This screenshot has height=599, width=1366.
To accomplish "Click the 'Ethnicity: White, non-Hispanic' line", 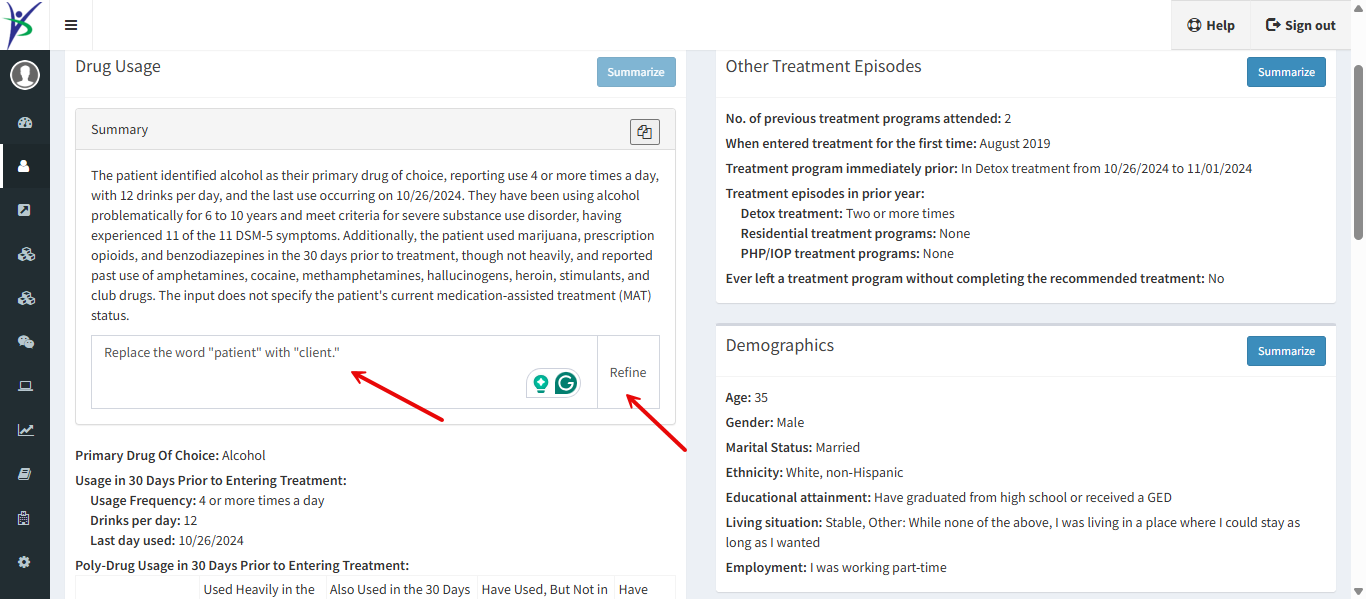I will 816,473.
